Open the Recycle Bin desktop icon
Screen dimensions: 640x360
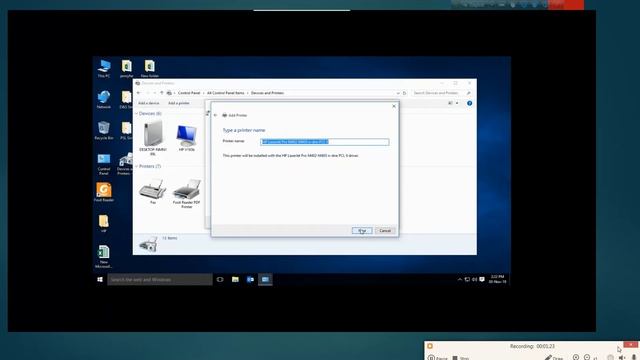click(104, 130)
